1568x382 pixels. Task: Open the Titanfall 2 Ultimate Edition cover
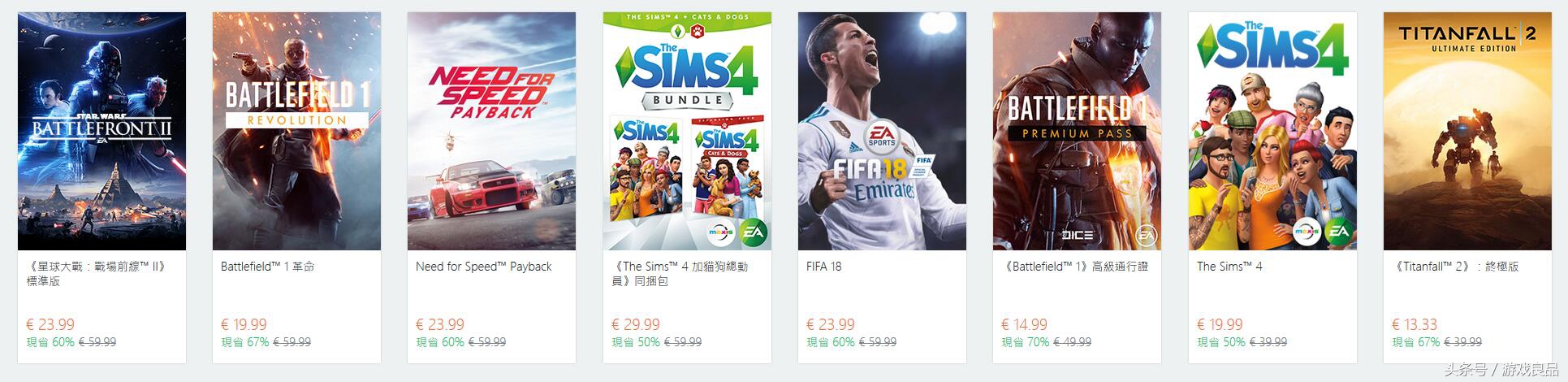pyautogui.click(x=1467, y=131)
